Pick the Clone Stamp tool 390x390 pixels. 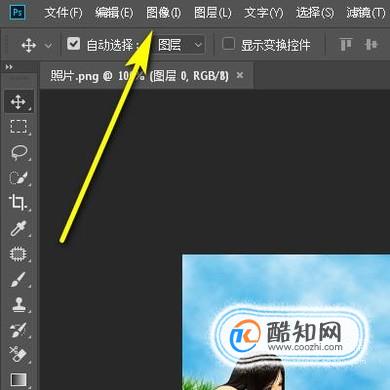[x=18, y=305]
